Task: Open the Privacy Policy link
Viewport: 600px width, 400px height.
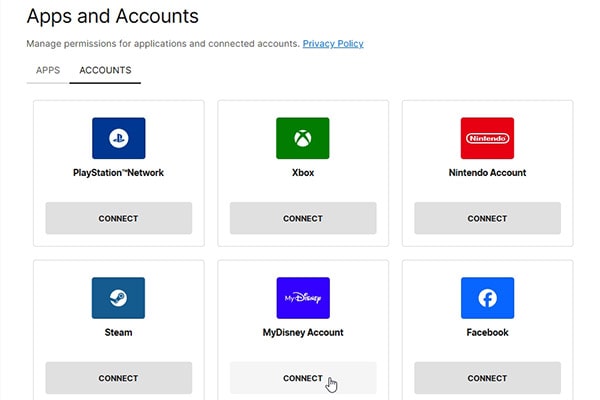Action: click(333, 44)
